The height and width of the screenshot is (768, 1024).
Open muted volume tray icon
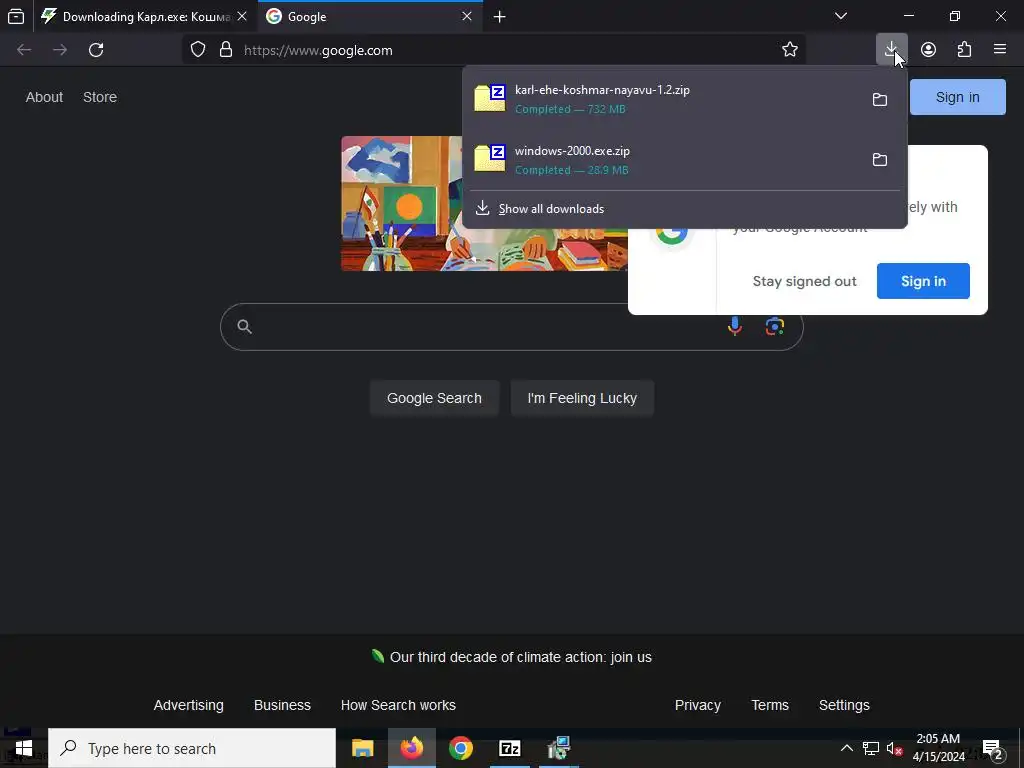[895, 748]
